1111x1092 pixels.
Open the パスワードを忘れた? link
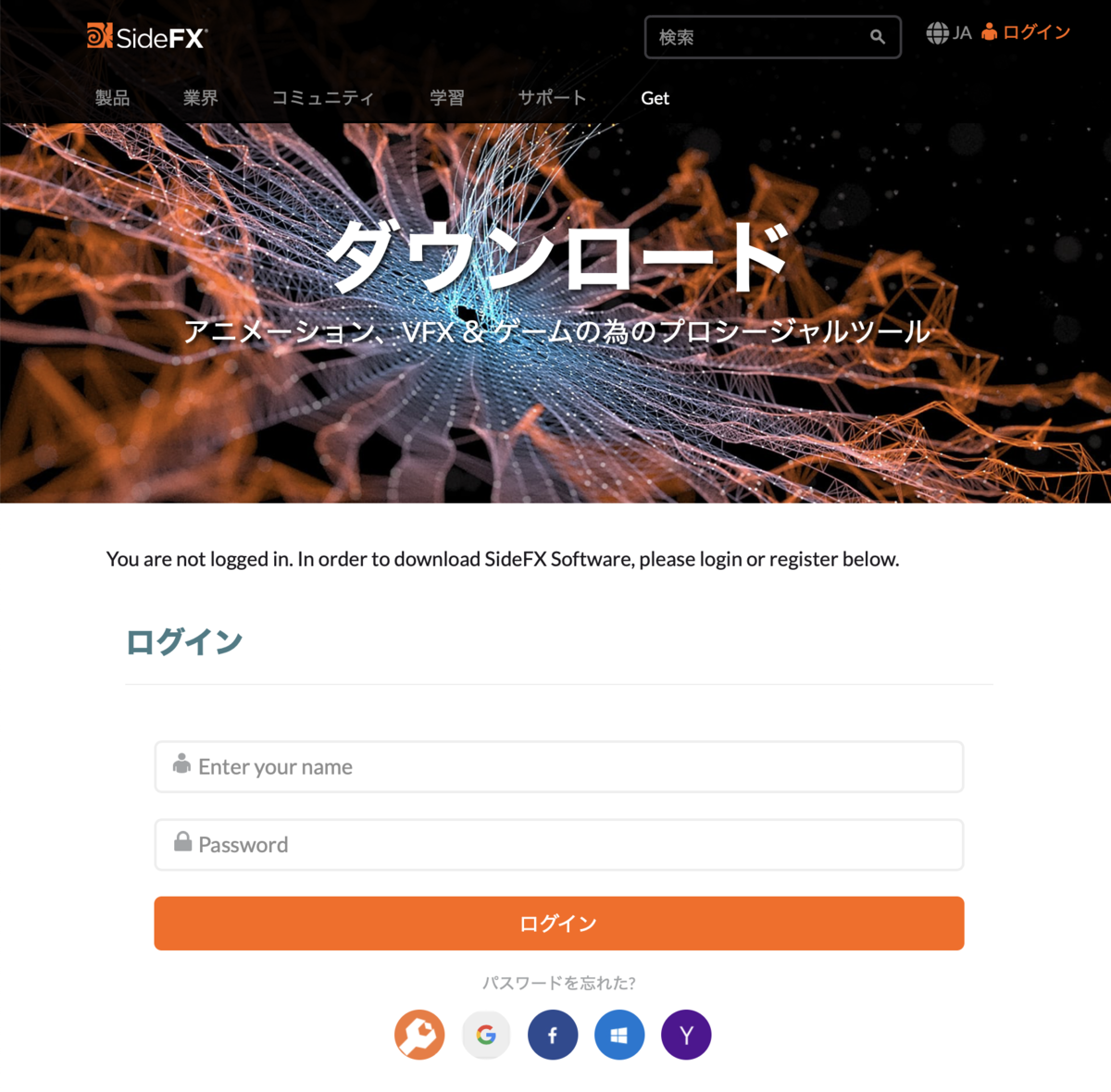[559, 983]
